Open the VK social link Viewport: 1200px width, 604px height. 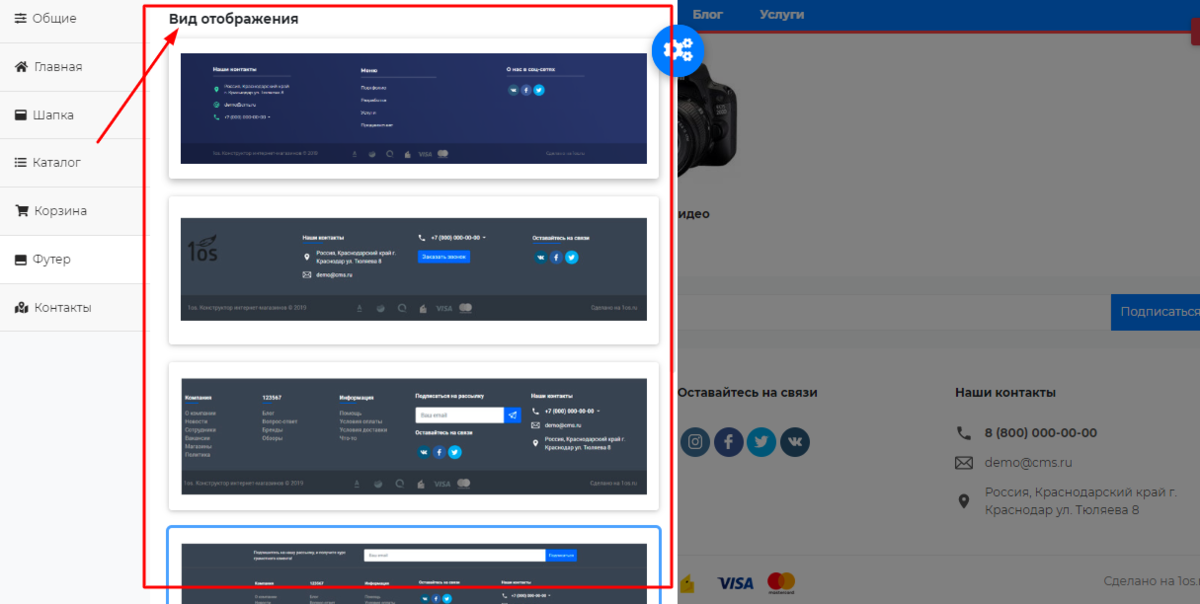(795, 441)
